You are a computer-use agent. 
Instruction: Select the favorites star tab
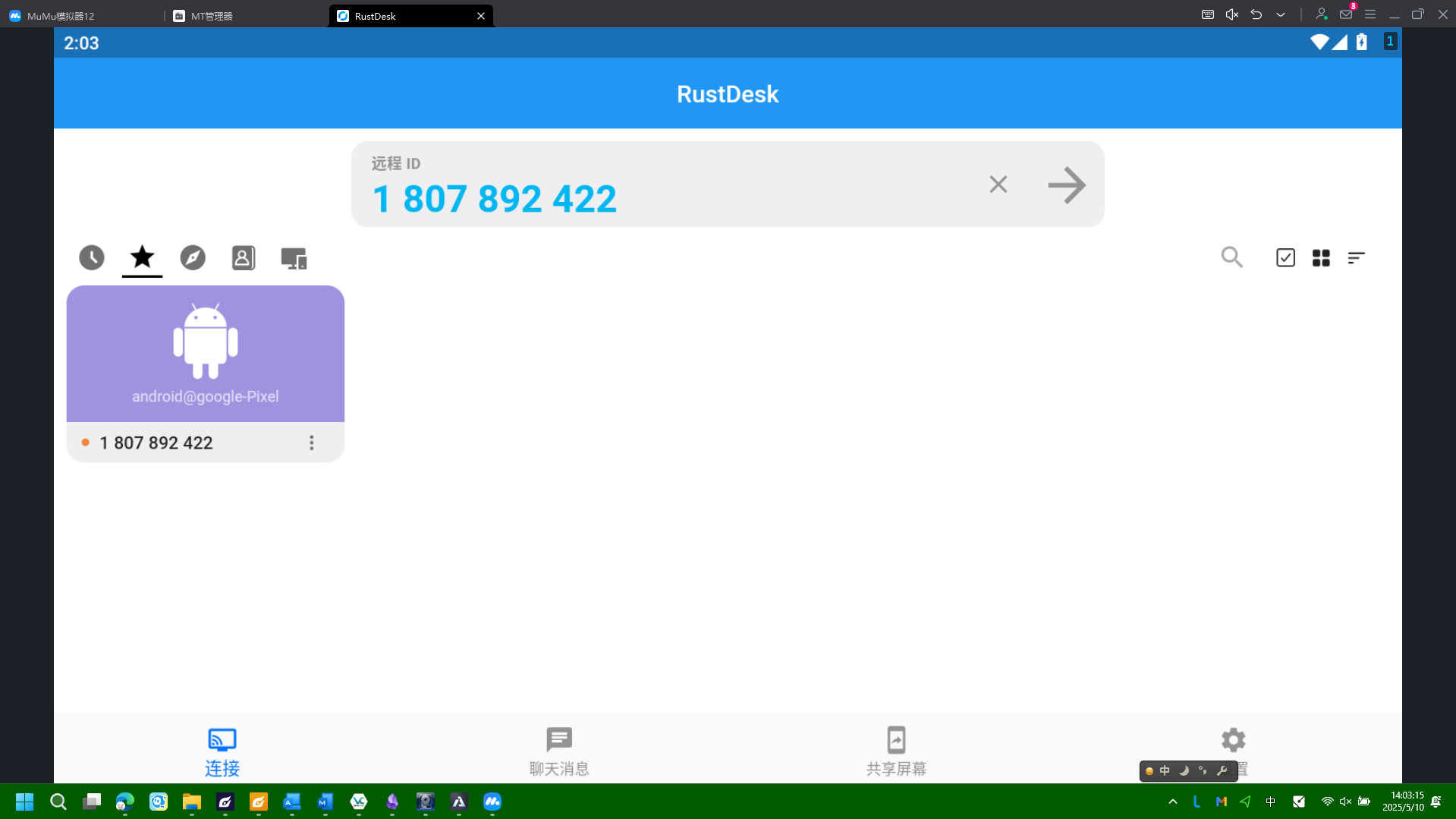click(142, 258)
